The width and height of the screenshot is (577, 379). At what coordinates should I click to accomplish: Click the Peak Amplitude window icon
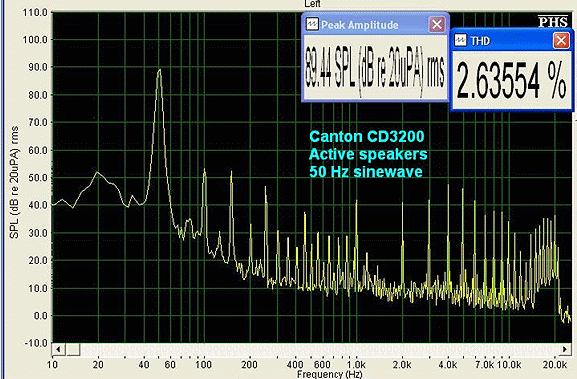pos(312,25)
